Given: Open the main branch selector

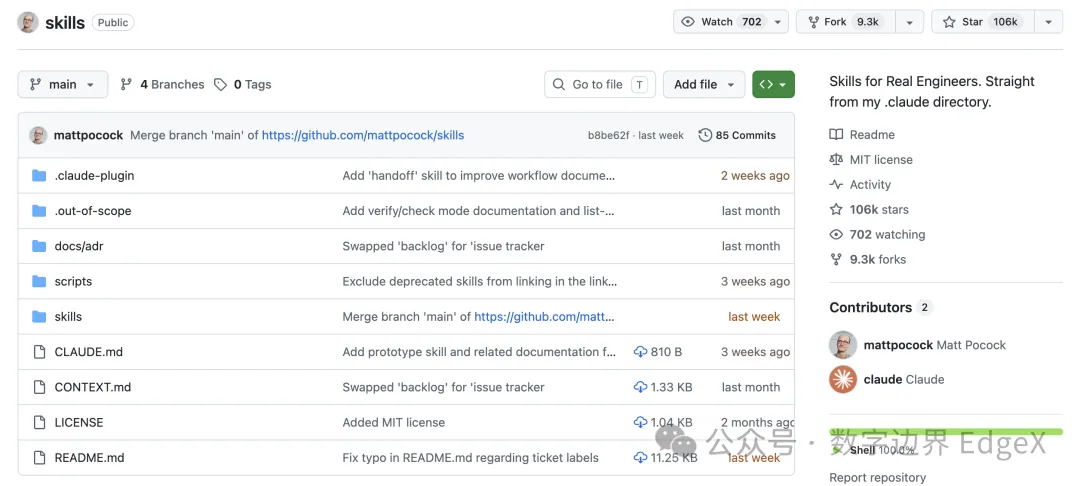Looking at the screenshot, I should coord(63,84).
